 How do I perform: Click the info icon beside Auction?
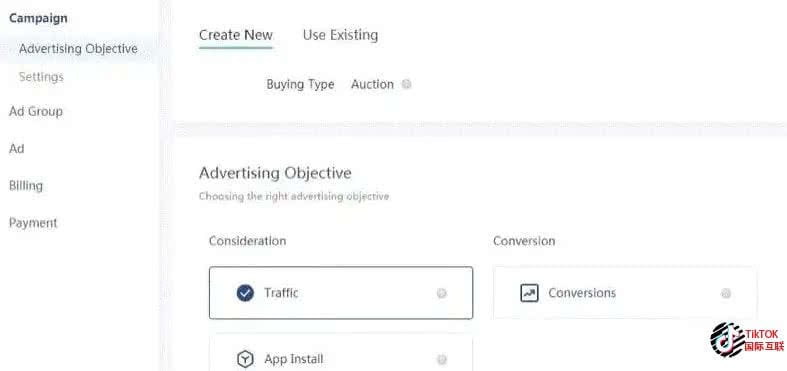(x=407, y=84)
